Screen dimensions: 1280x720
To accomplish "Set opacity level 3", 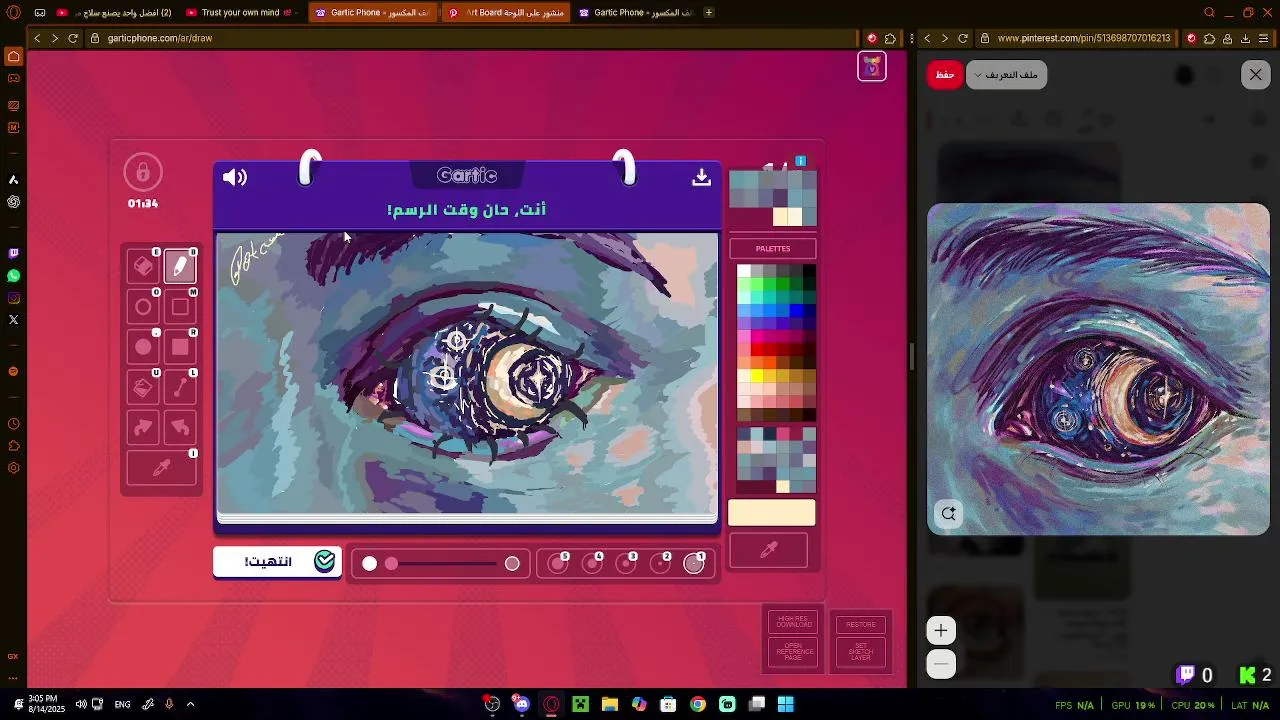I will click(626, 564).
